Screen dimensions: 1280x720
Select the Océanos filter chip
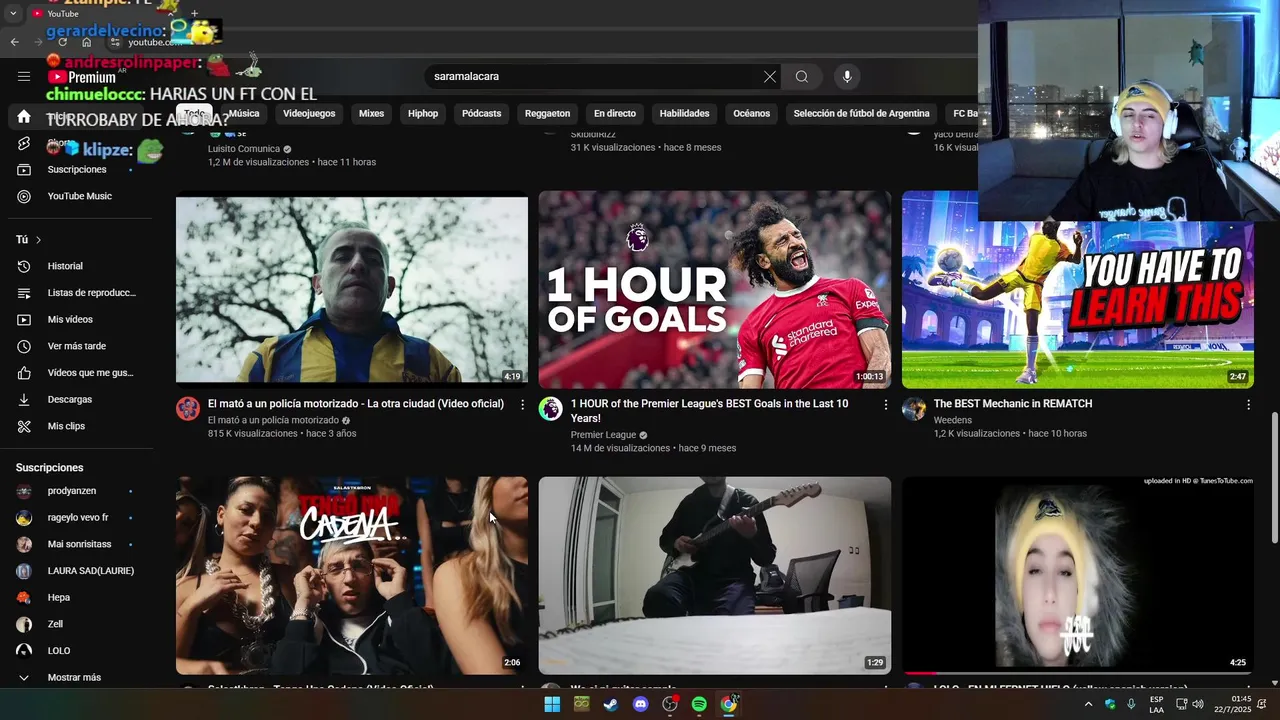(x=752, y=113)
